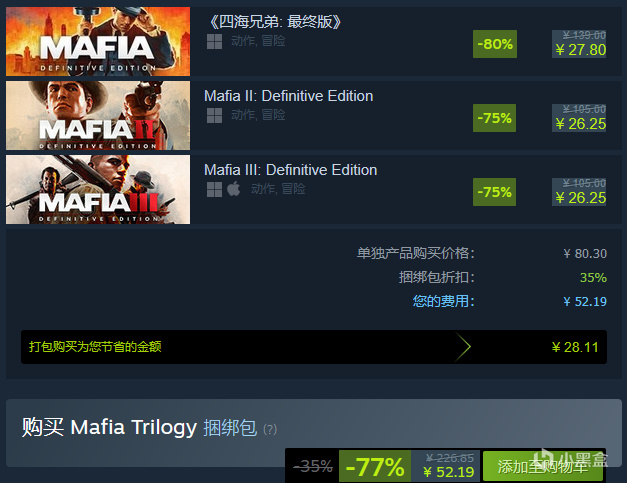The width and height of the screenshot is (627, 483).
Task: Click the -75% badge for Mafia II
Action: [494, 118]
